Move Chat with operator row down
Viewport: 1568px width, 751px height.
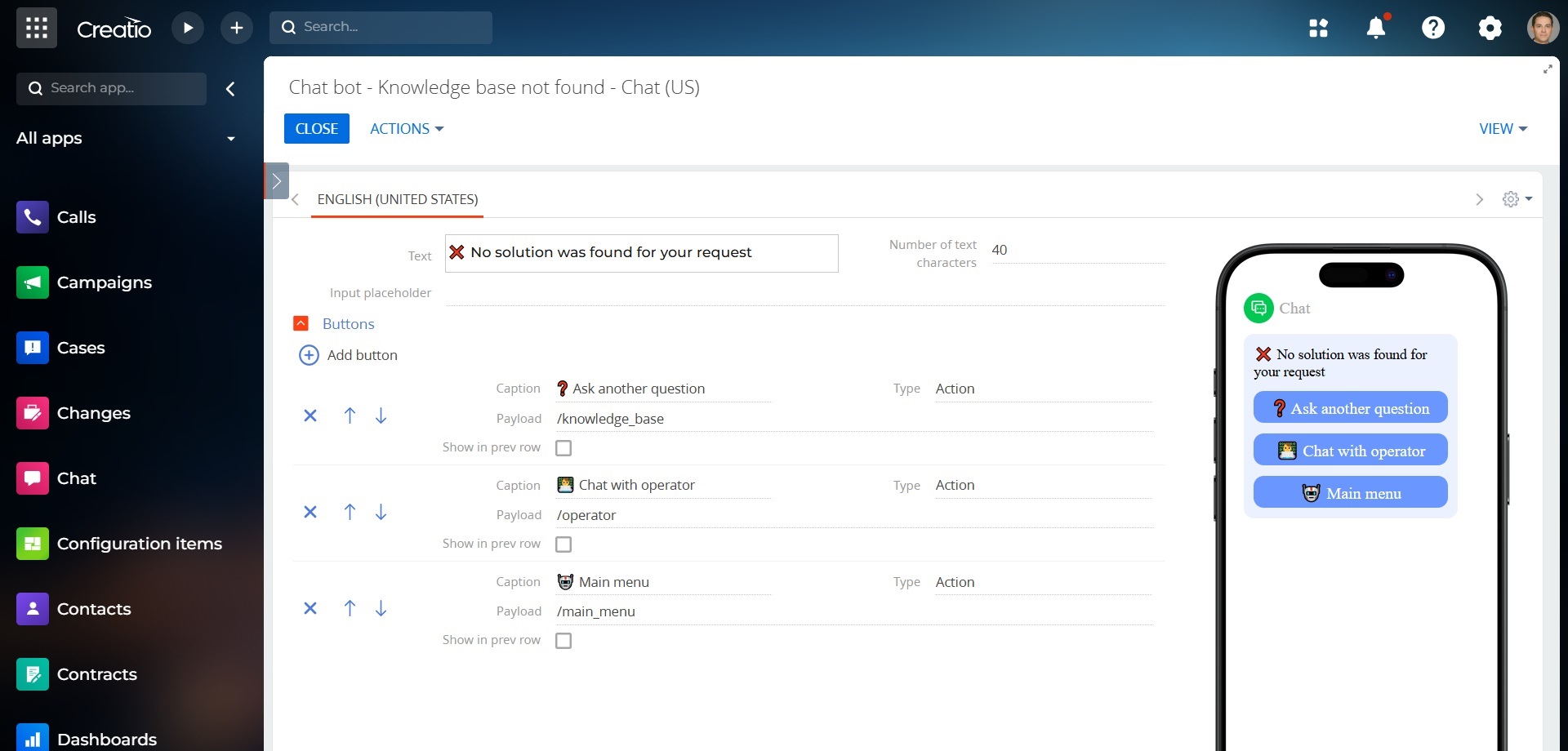click(x=381, y=512)
